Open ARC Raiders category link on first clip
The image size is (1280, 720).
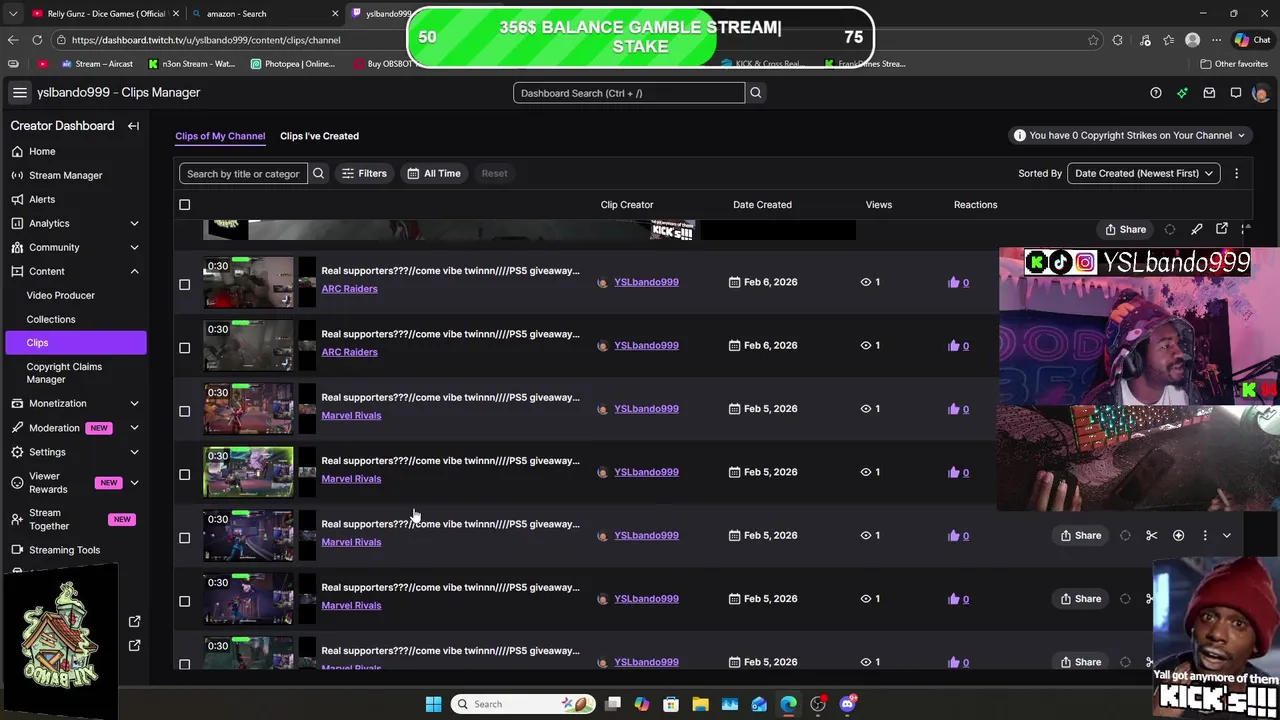(349, 289)
